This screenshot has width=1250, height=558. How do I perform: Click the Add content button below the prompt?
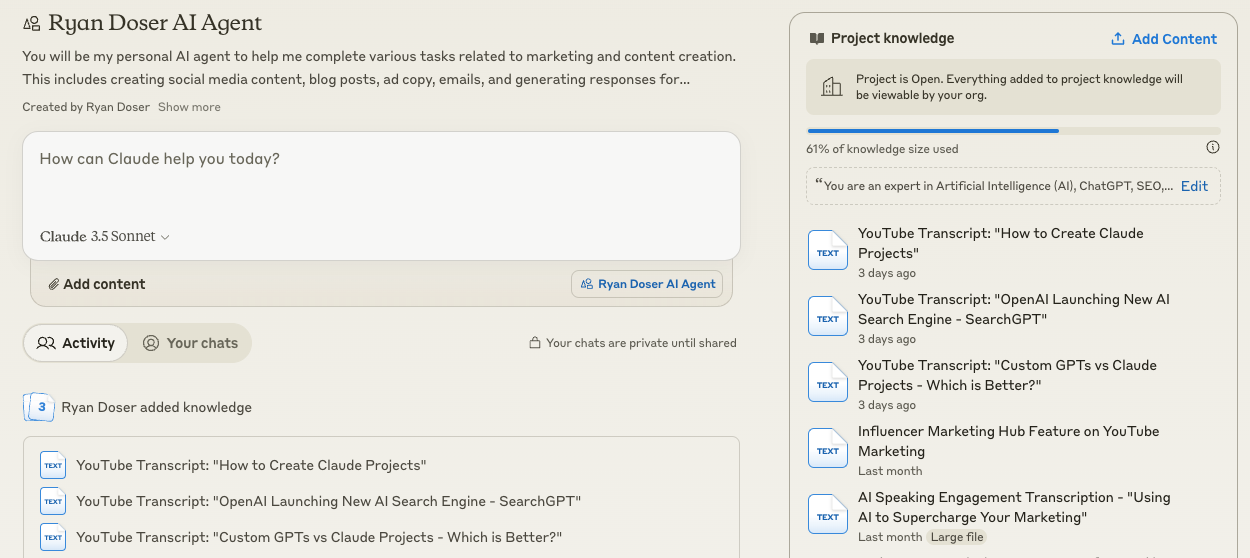97,284
